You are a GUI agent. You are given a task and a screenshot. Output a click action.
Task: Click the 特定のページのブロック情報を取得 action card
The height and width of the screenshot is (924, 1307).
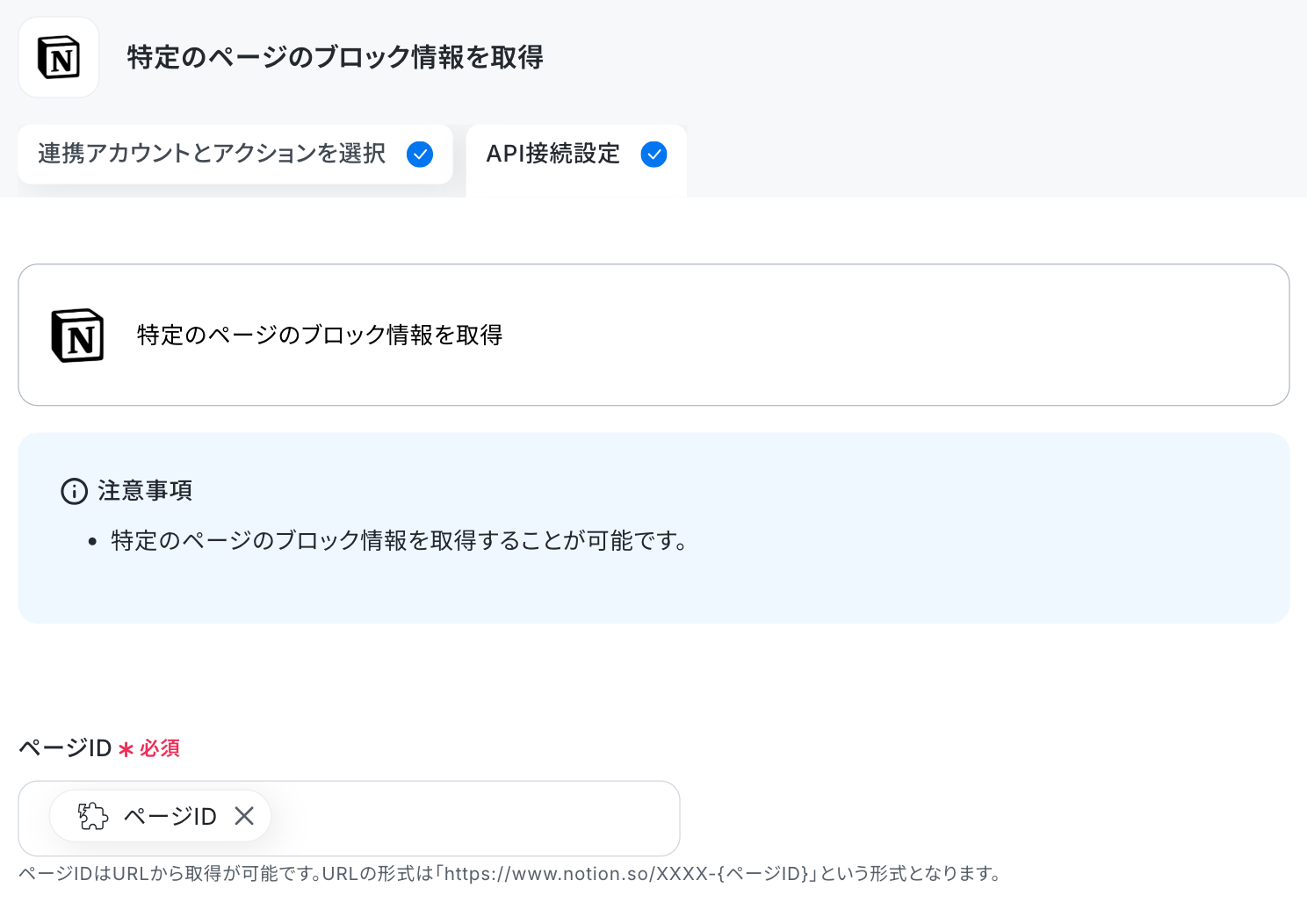(653, 335)
